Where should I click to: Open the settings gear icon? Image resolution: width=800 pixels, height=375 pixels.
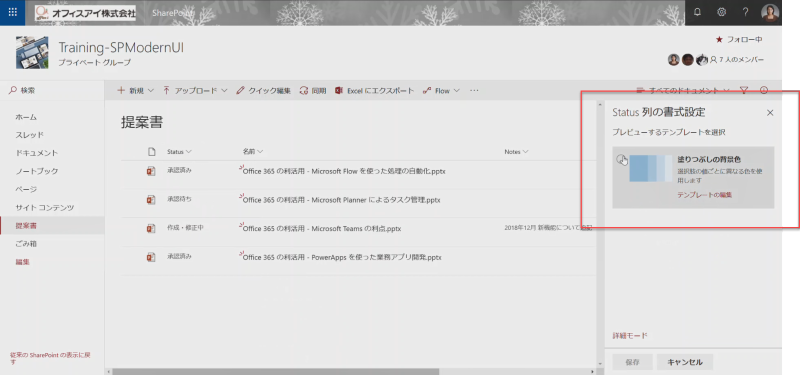point(721,12)
